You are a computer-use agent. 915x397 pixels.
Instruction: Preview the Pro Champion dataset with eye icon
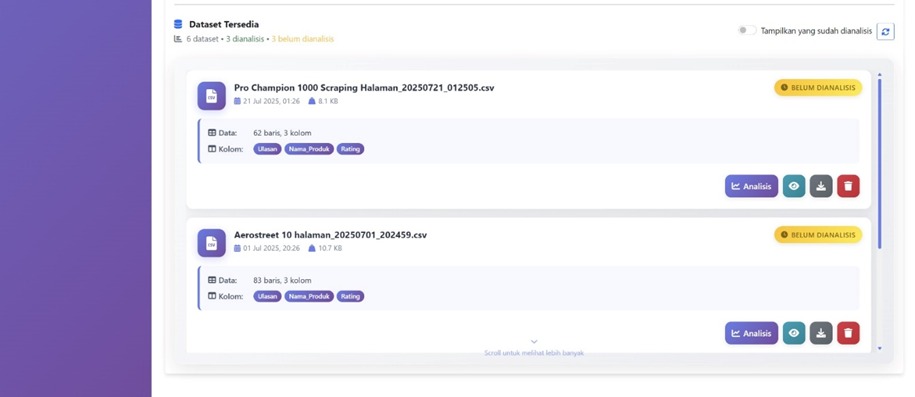point(794,186)
